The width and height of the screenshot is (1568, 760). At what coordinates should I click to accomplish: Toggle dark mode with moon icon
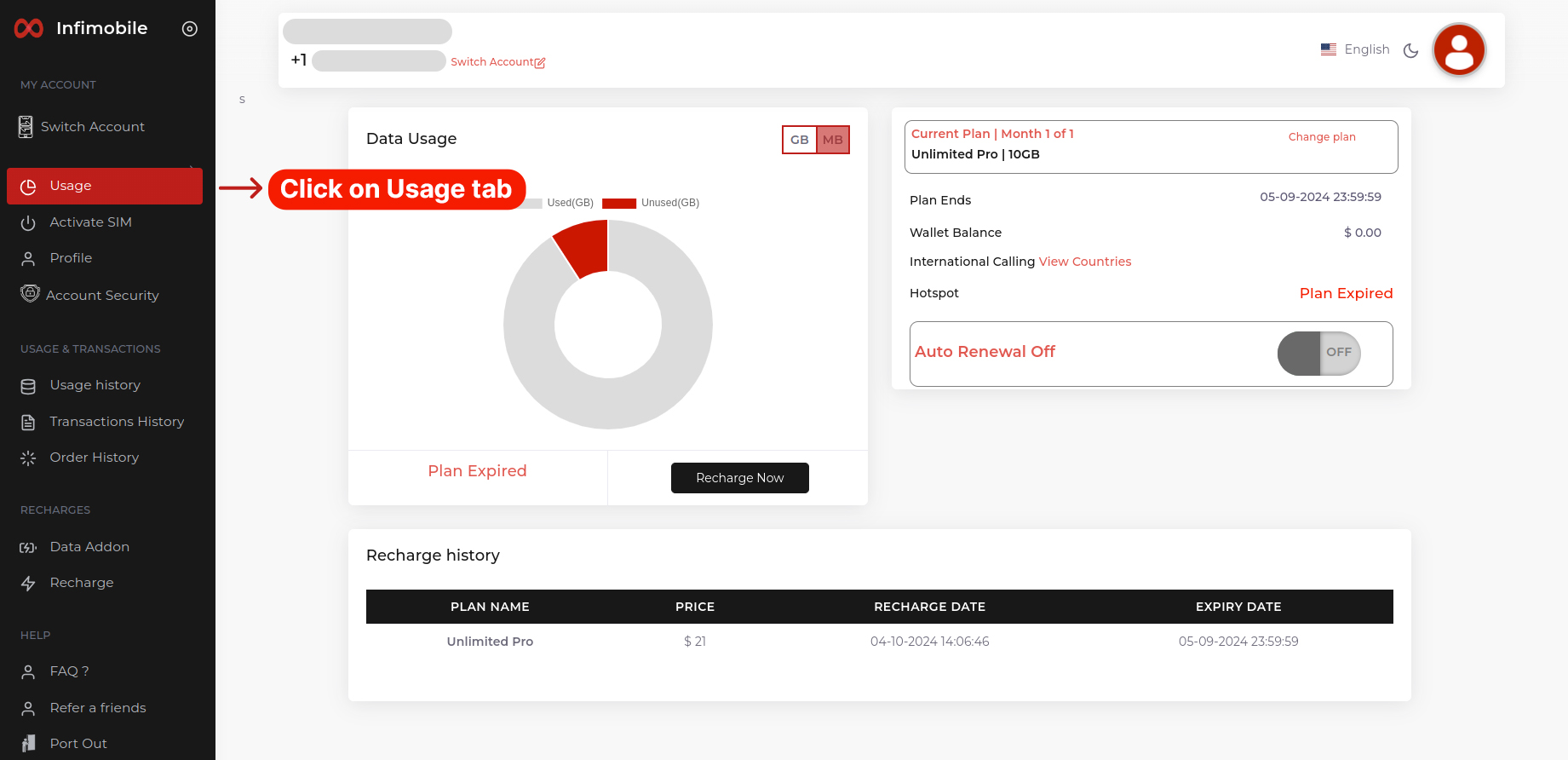(1410, 50)
